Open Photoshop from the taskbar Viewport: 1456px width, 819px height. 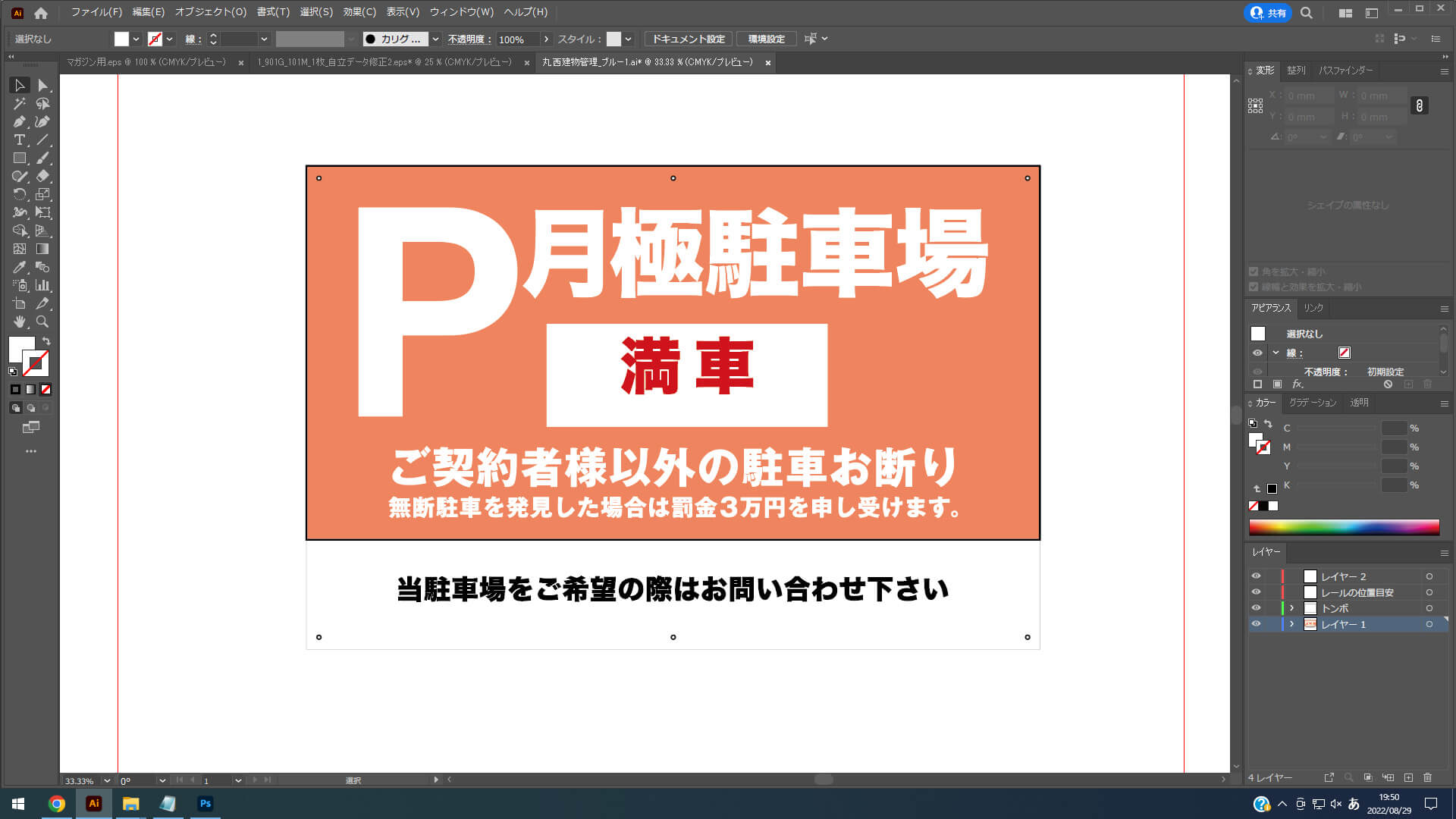point(205,804)
